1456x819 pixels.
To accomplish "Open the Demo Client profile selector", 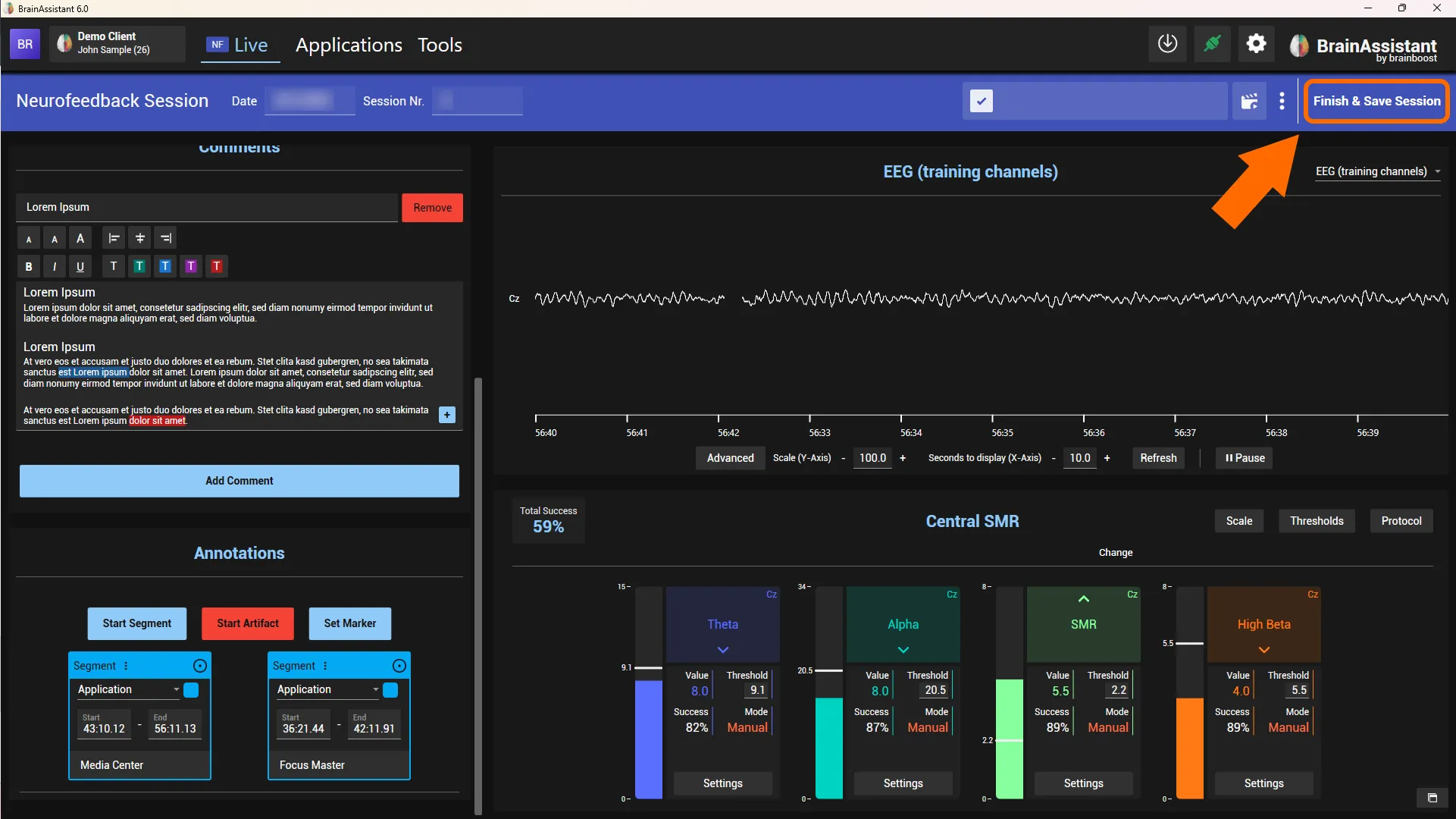I will [117, 44].
